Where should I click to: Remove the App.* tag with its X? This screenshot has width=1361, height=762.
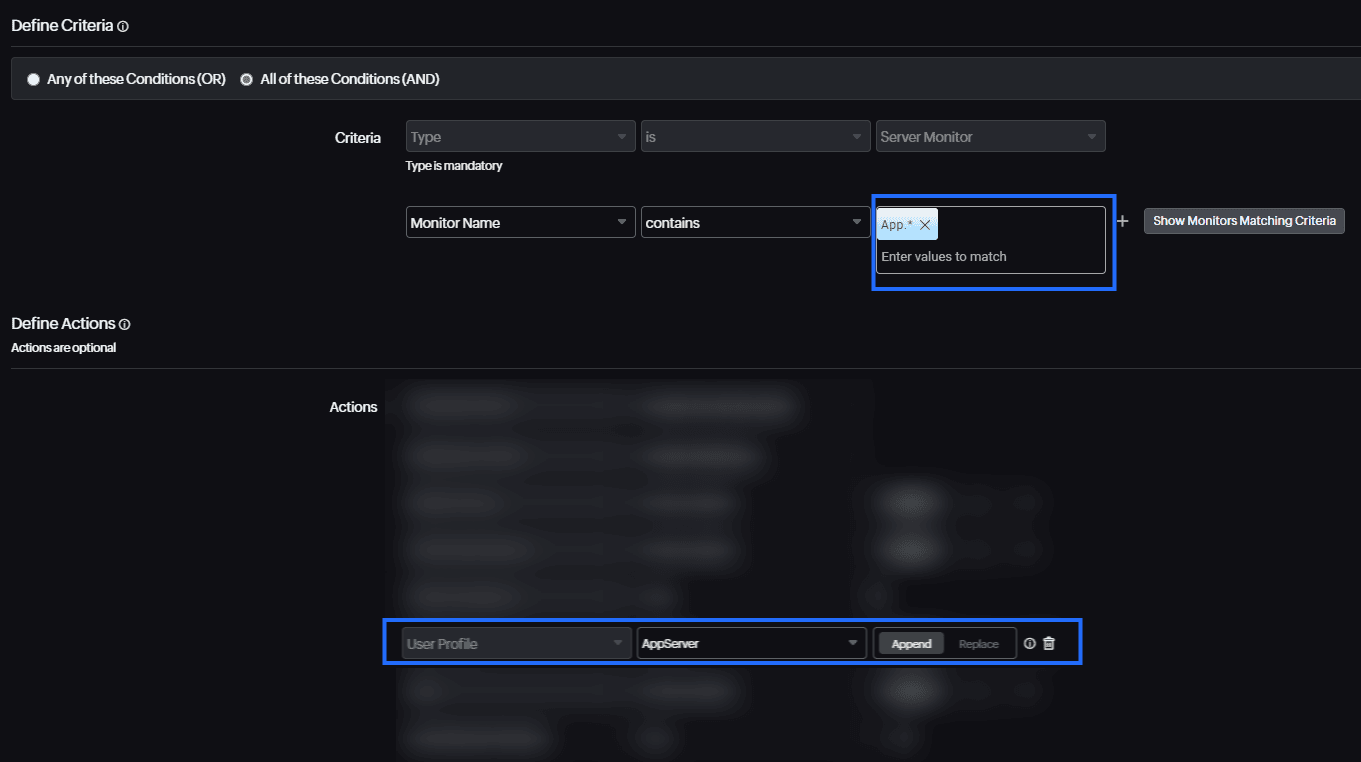pyautogui.click(x=925, y=225)
